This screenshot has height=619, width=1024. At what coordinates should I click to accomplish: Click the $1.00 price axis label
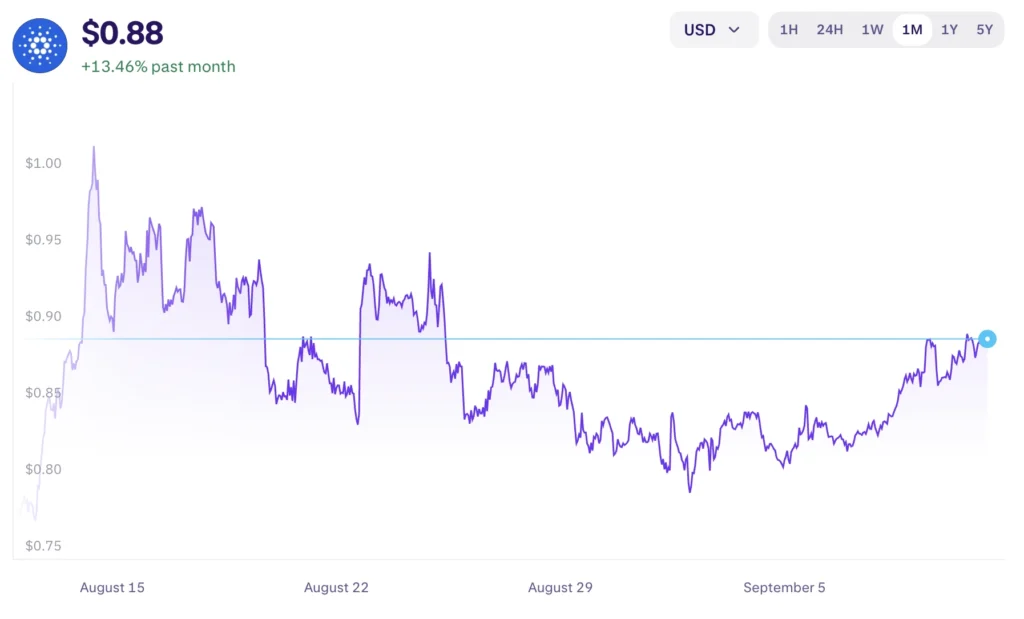point(42,163)
